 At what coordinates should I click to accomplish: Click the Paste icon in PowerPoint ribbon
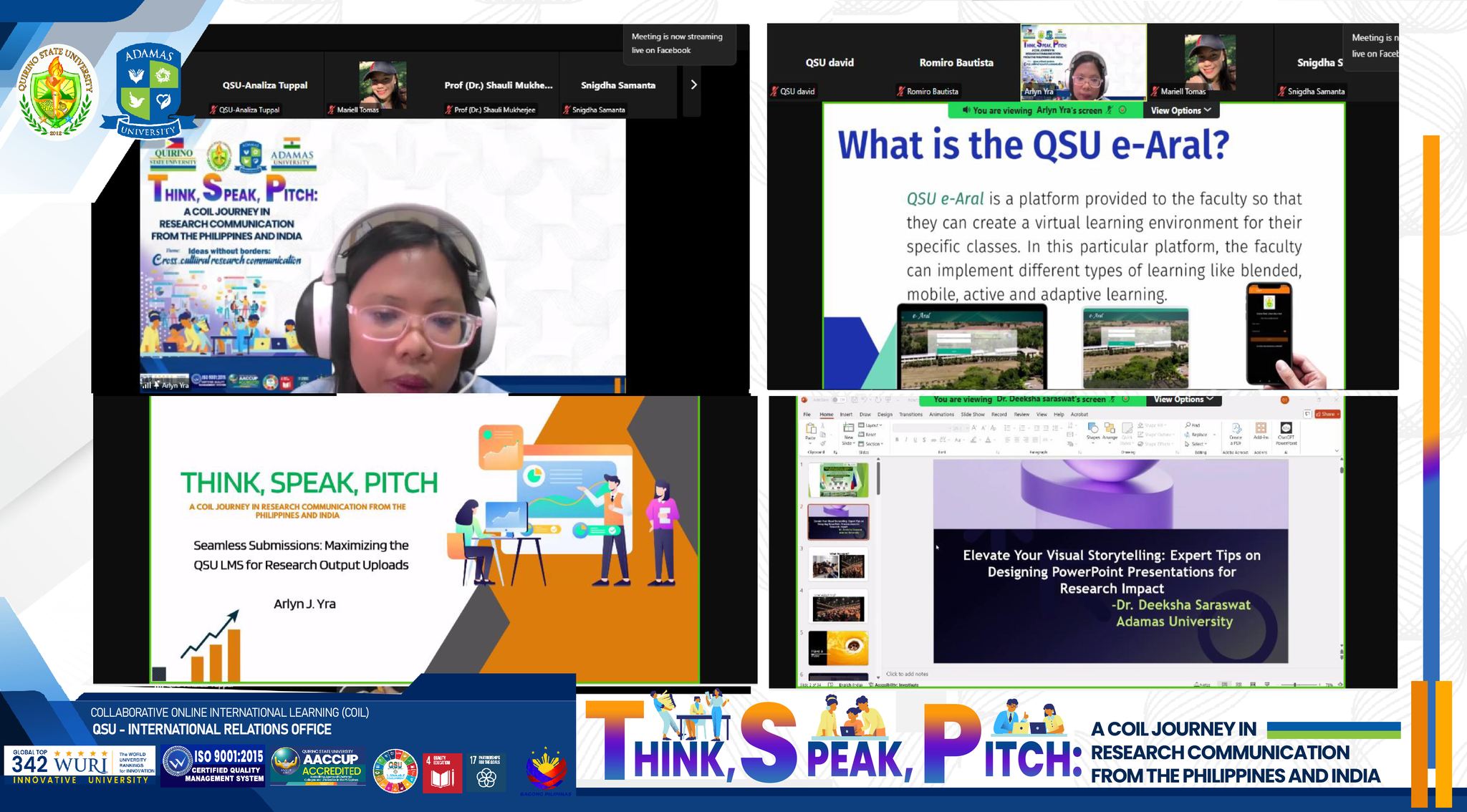(810, 430)
